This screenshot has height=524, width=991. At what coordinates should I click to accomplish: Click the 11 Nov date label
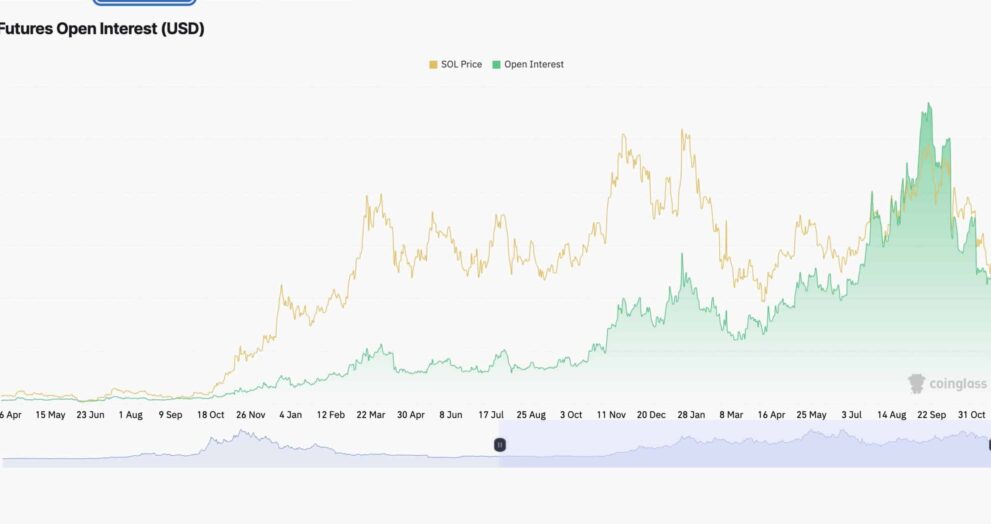point(611,414)
